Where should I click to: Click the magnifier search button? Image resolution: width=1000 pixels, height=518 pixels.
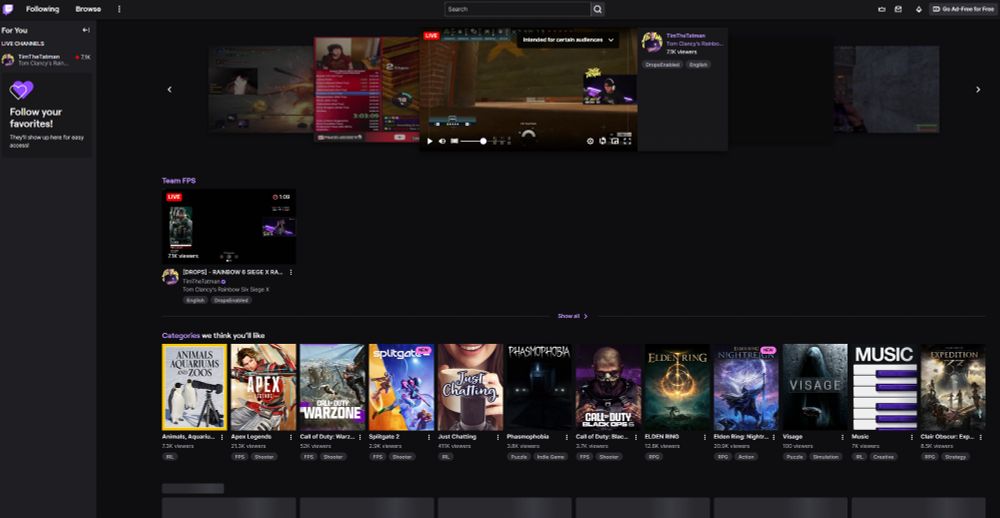(x=598, y=9)
